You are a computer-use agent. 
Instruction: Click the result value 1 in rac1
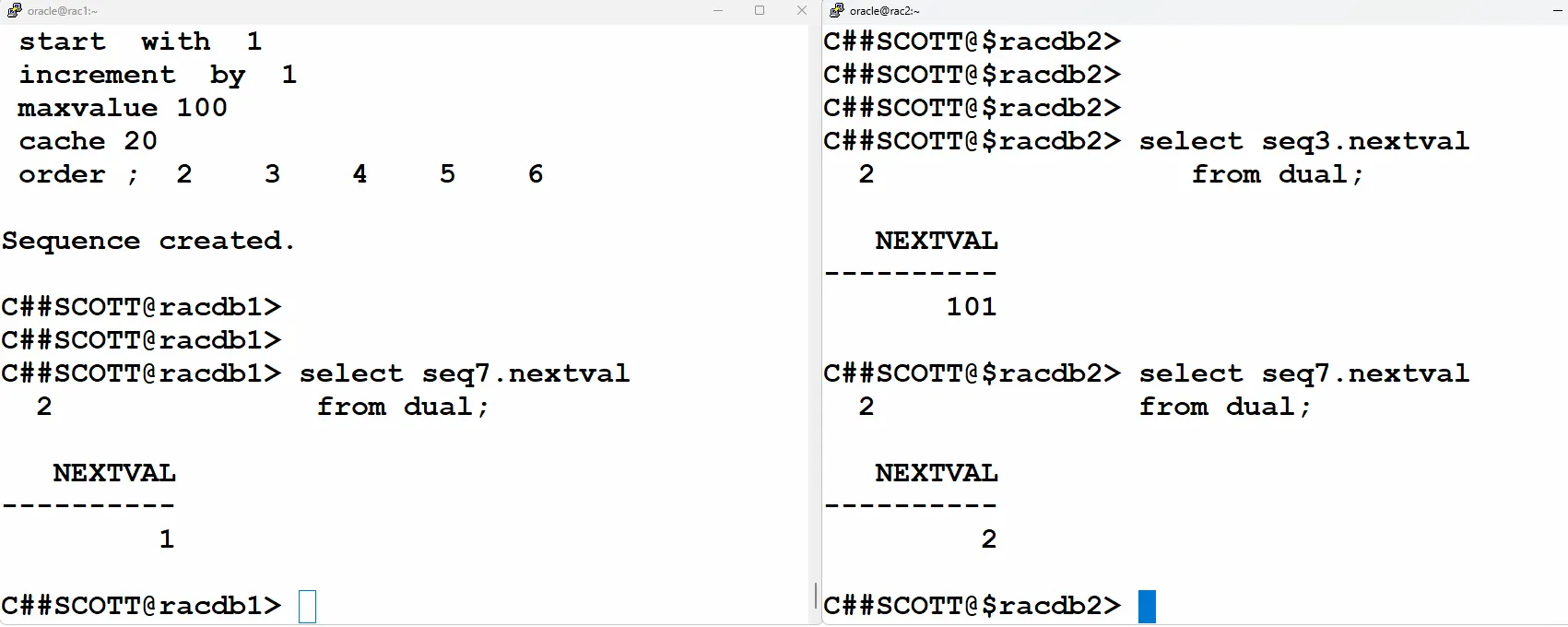[x=167, y=539]
